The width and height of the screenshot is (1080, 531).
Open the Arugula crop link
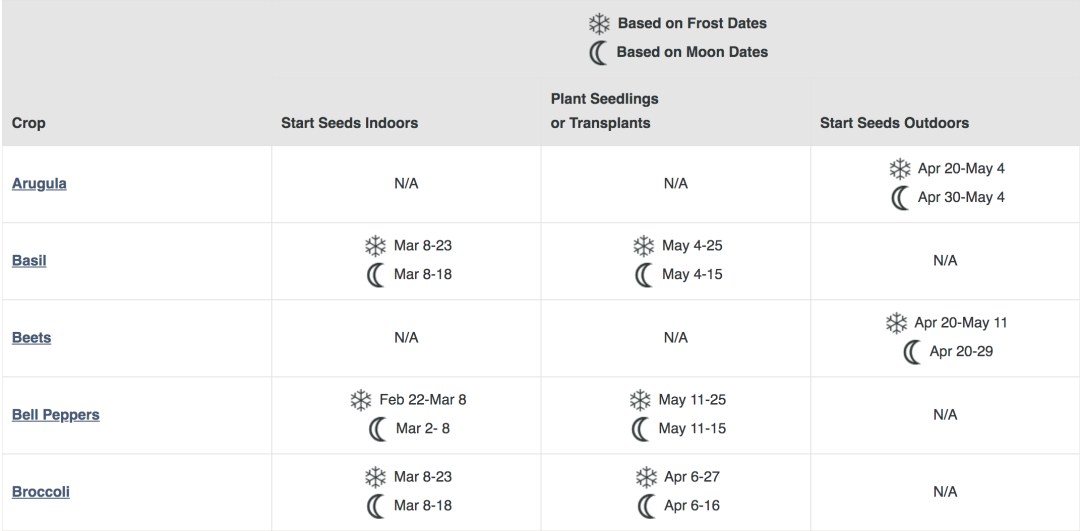click(39, 184)
